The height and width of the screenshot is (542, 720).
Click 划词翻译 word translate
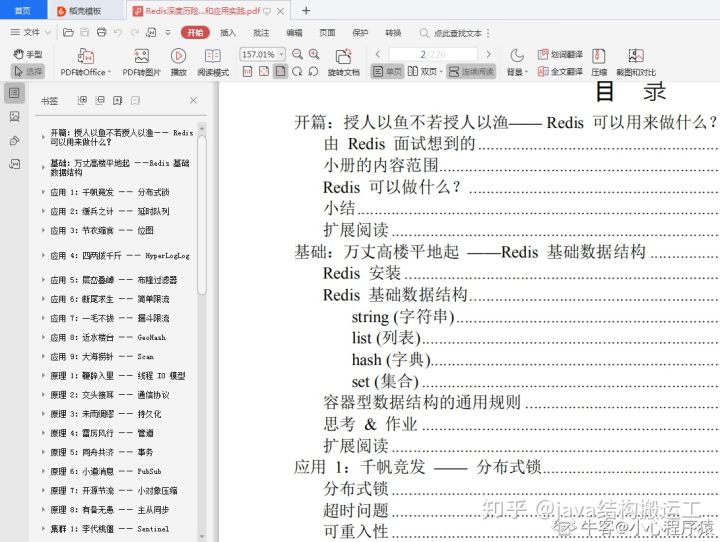[560, 54]
